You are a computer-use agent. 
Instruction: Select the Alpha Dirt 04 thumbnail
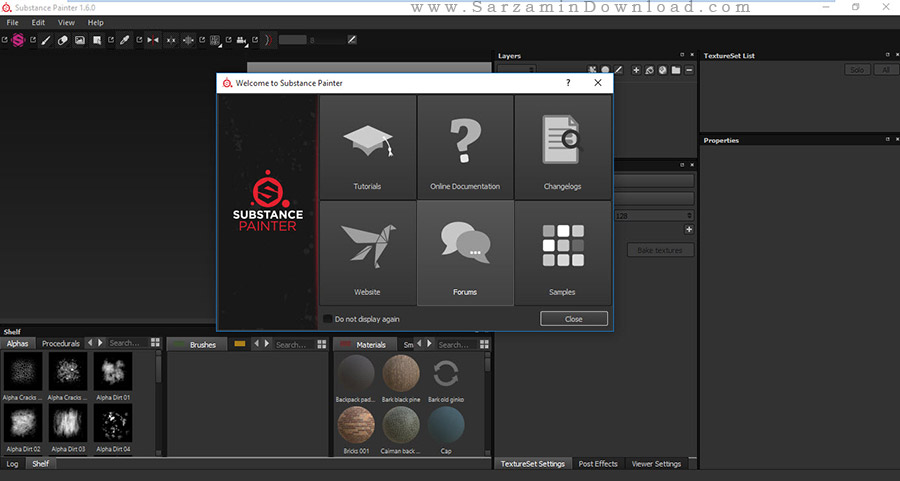coord(112,423)
